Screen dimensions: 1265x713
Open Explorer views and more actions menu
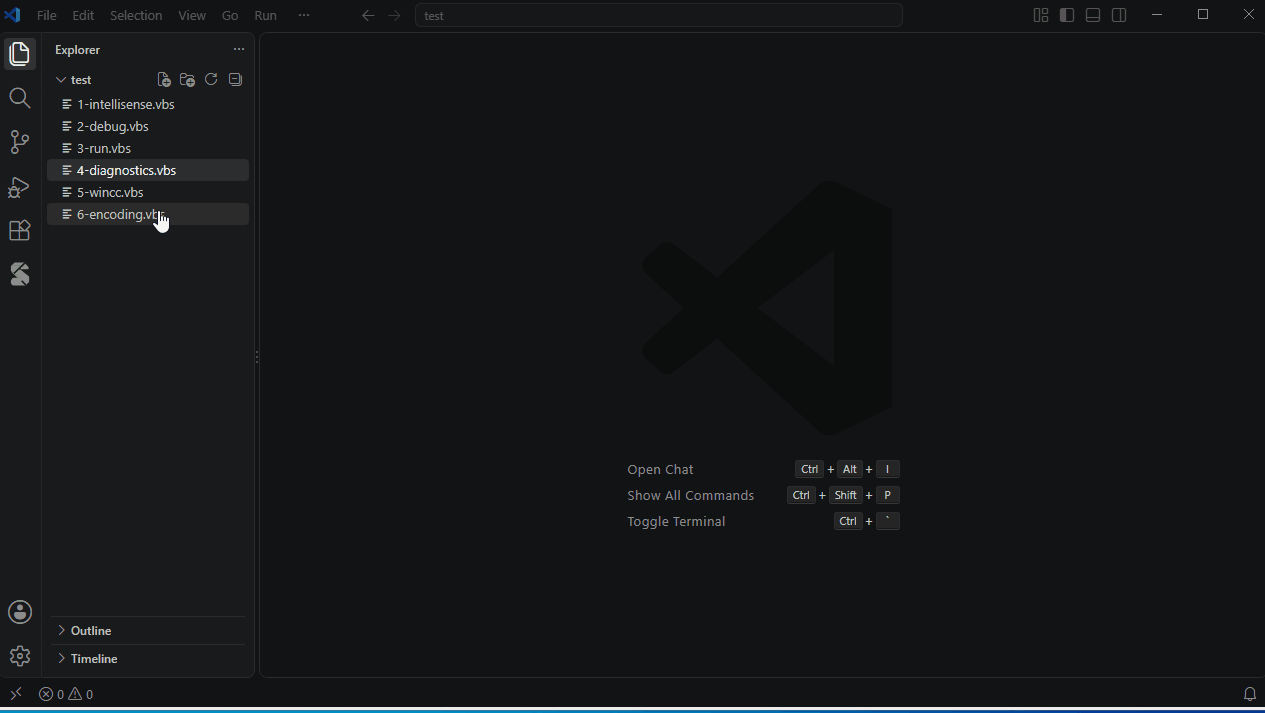point(238,49)
